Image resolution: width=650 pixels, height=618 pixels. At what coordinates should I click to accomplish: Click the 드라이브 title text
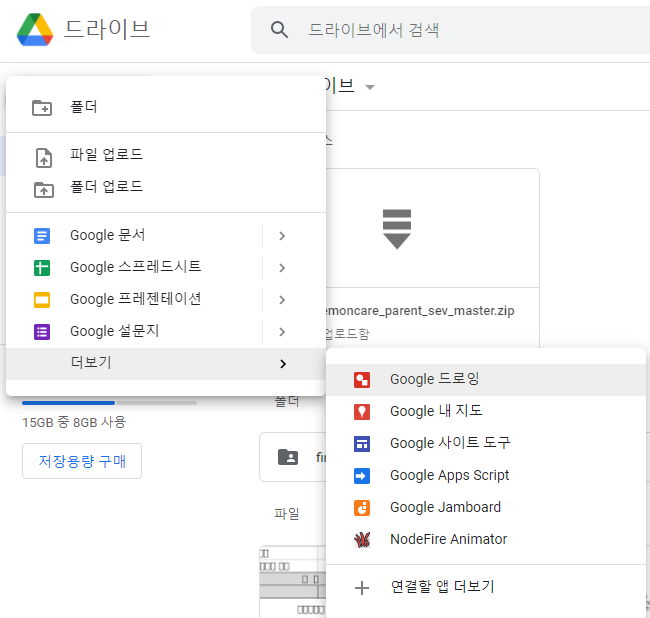107,30
